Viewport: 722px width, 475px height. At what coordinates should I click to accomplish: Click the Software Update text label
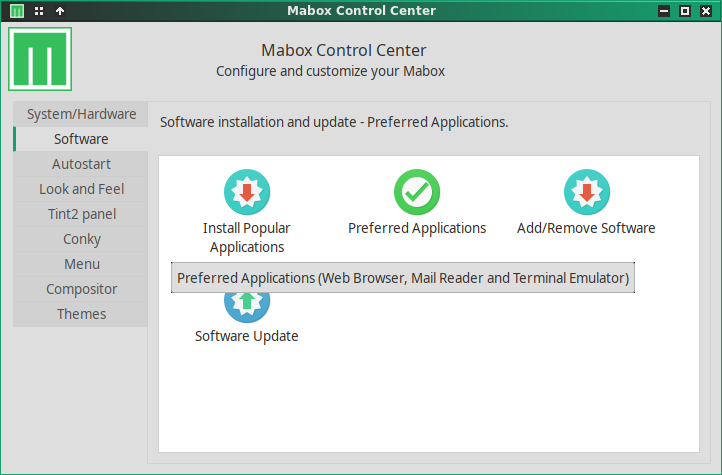point(246,336)
